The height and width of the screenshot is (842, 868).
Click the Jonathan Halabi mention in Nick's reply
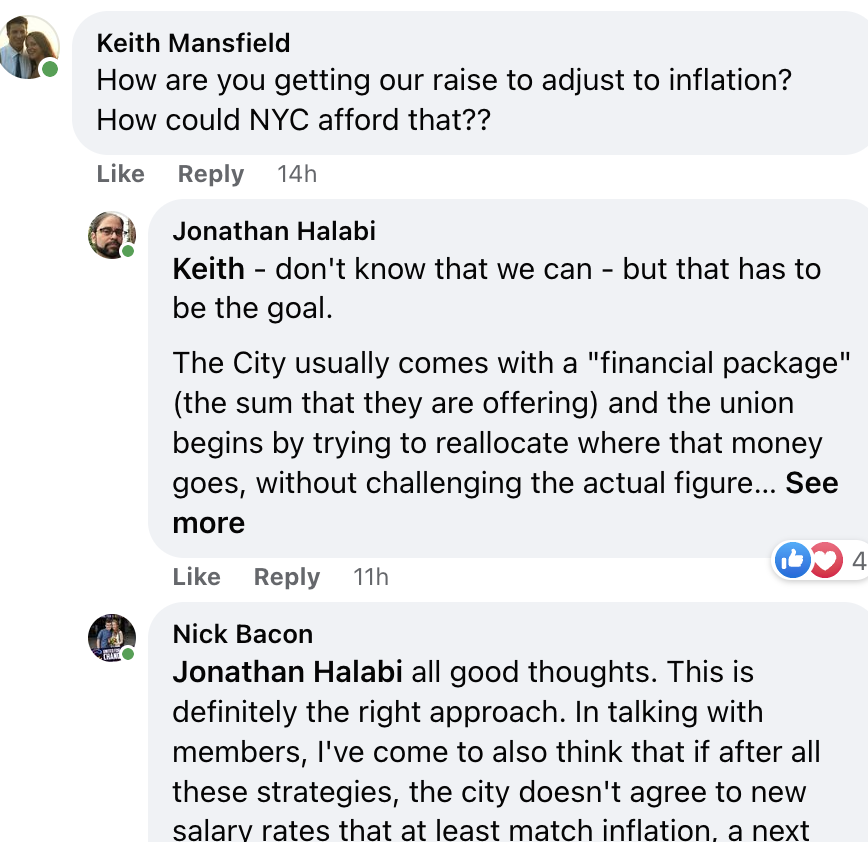point(288,672)
